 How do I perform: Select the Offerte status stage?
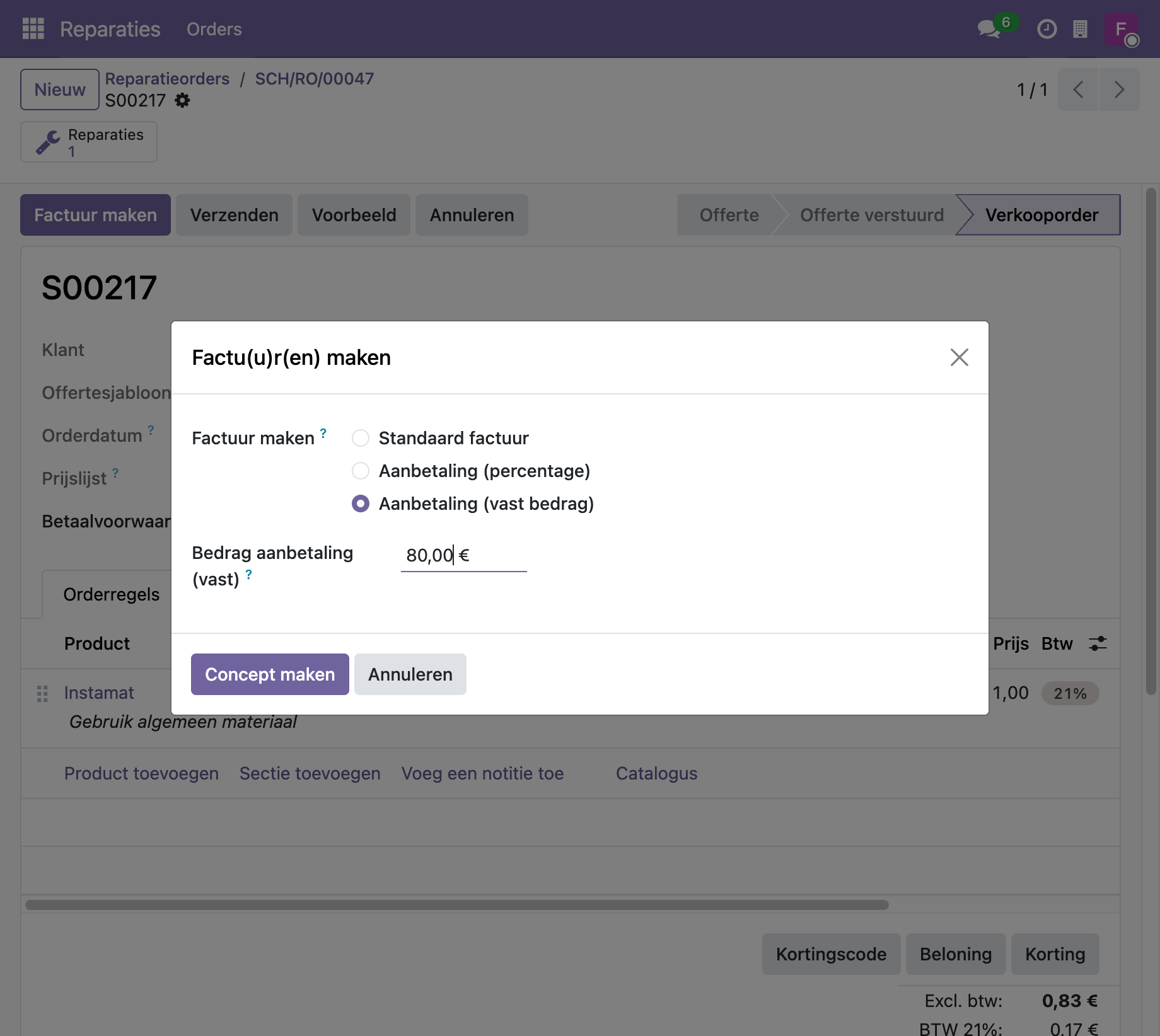coord(728,215)
